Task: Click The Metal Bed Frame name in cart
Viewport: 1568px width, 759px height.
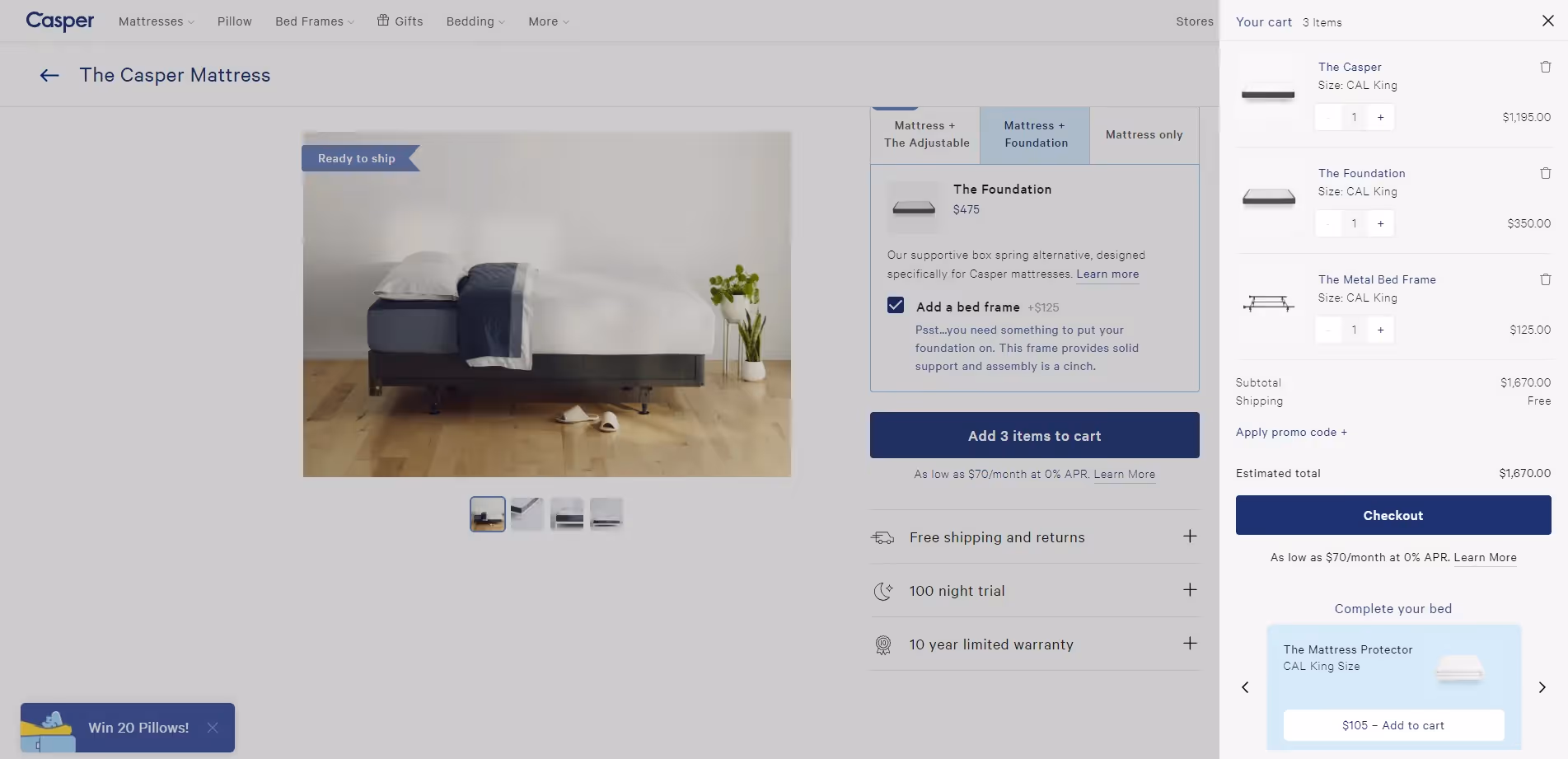Action: coord(1377,279)
